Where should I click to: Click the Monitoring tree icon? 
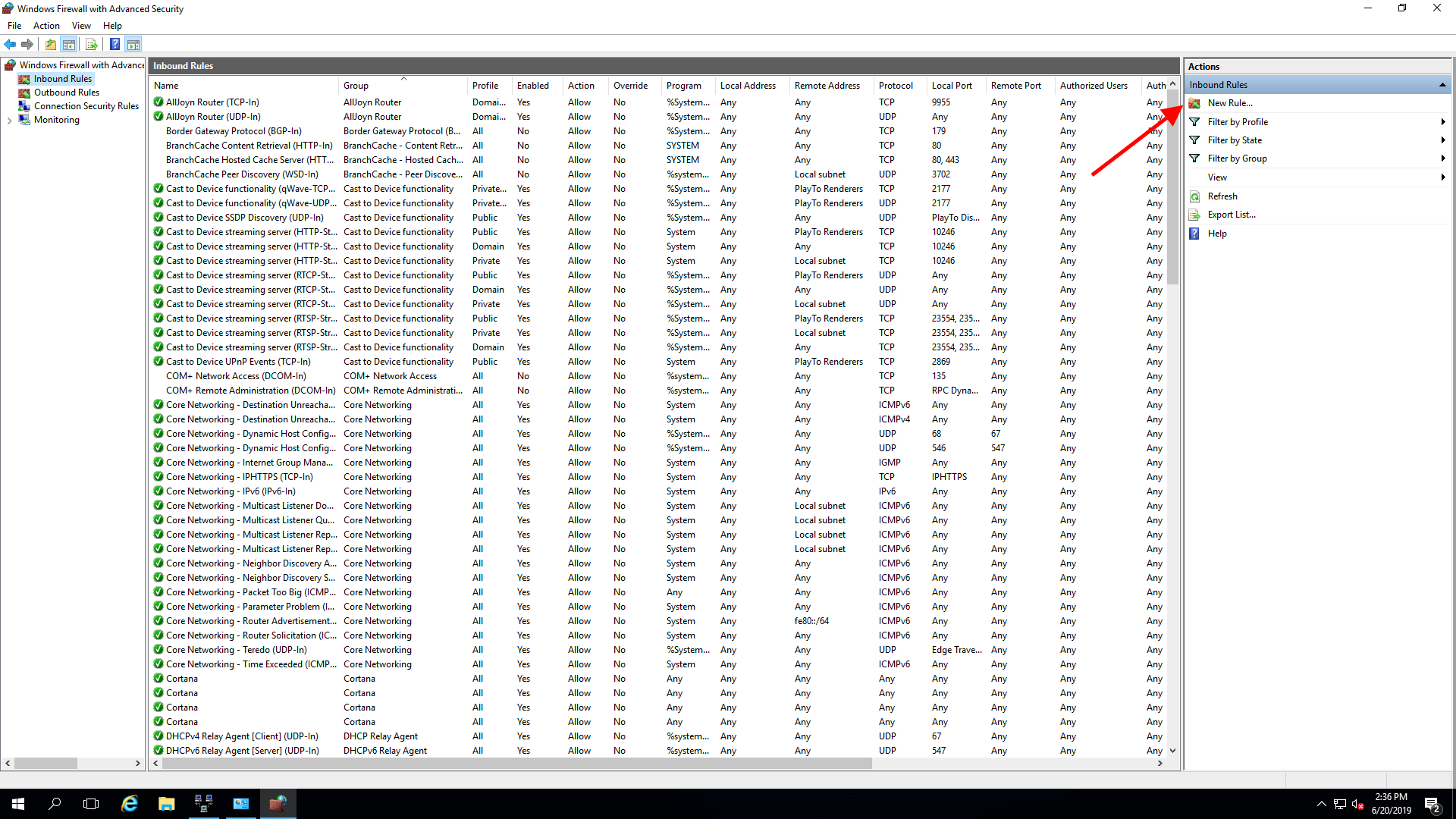(24, 120)
